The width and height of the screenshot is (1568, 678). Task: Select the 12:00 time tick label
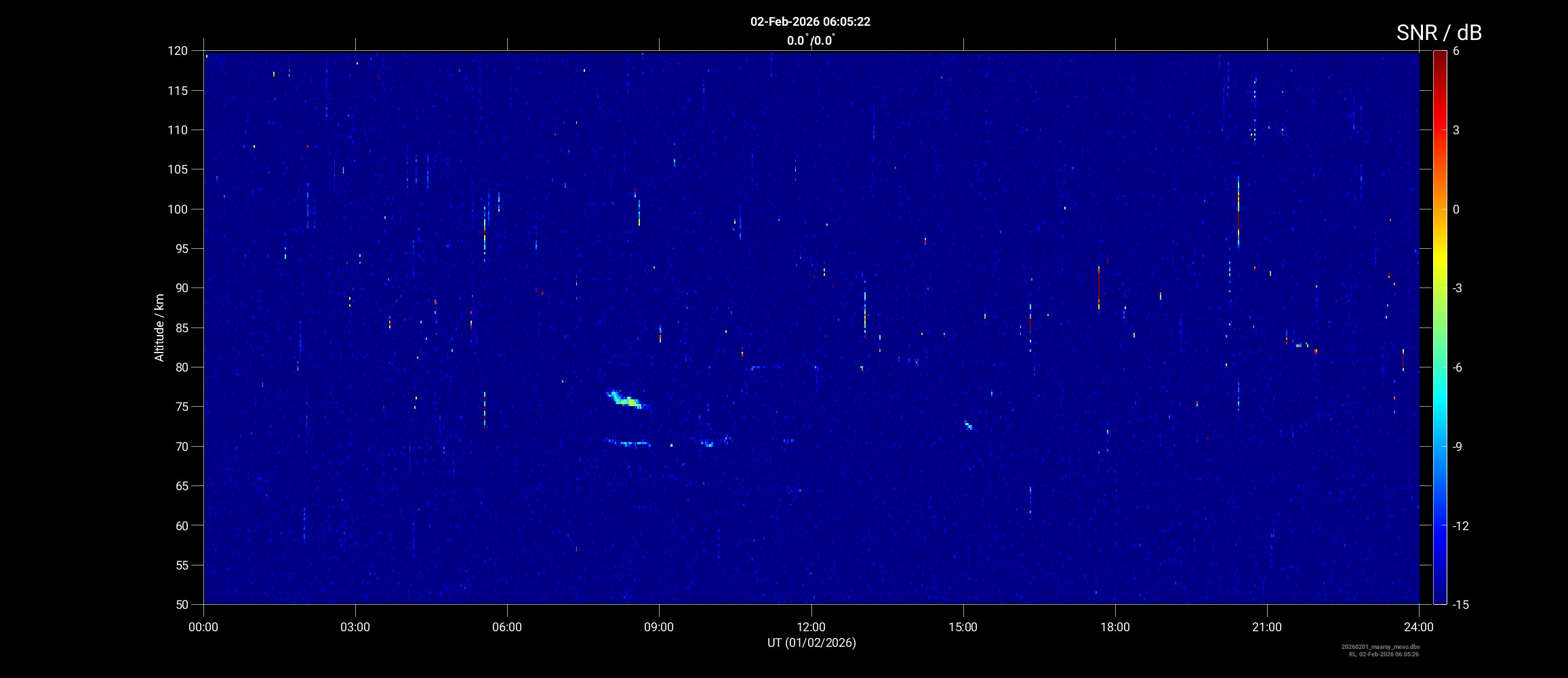[x=811, y=627]
